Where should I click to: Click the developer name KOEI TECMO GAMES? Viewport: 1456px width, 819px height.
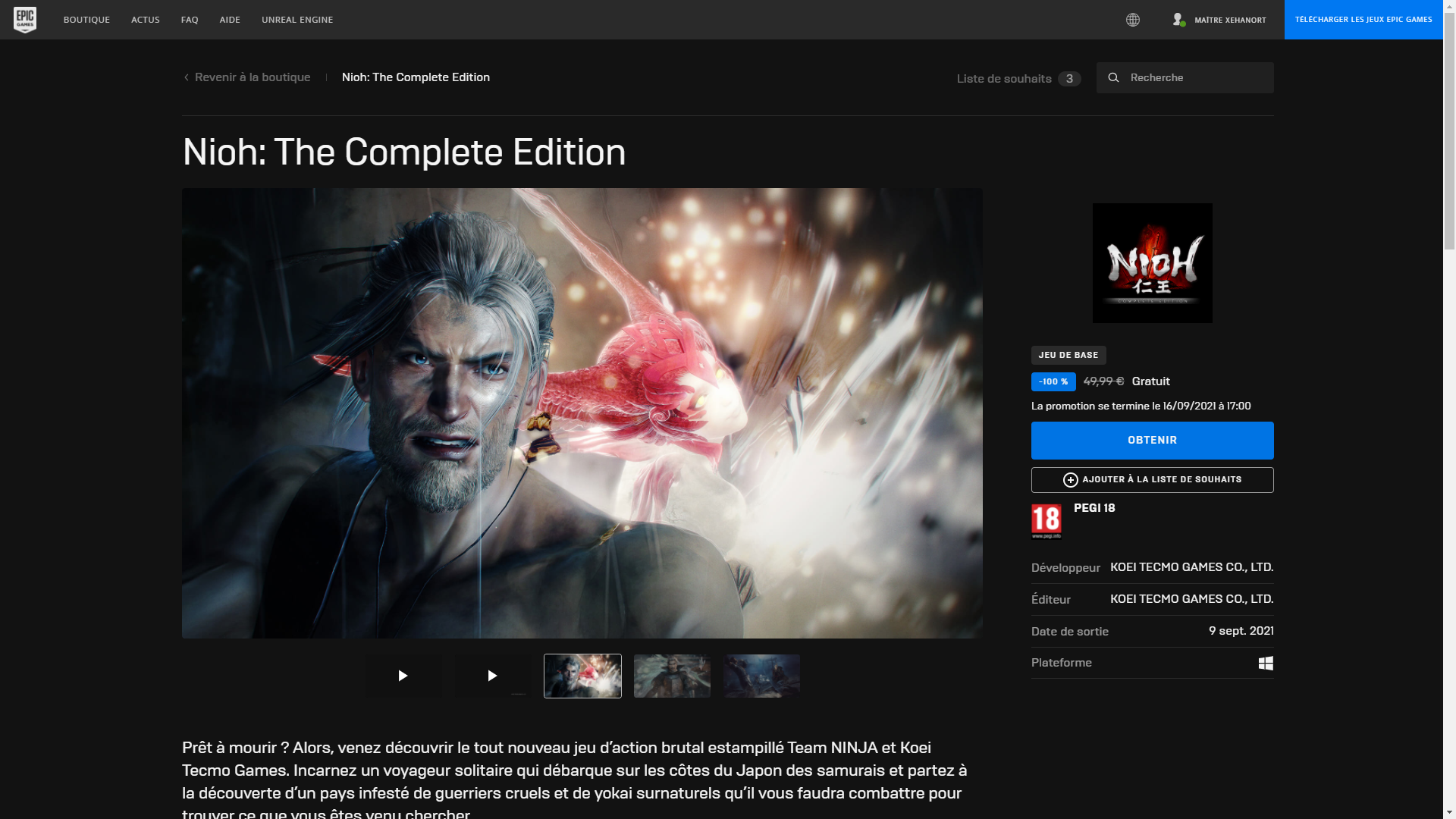(1191, 567)
